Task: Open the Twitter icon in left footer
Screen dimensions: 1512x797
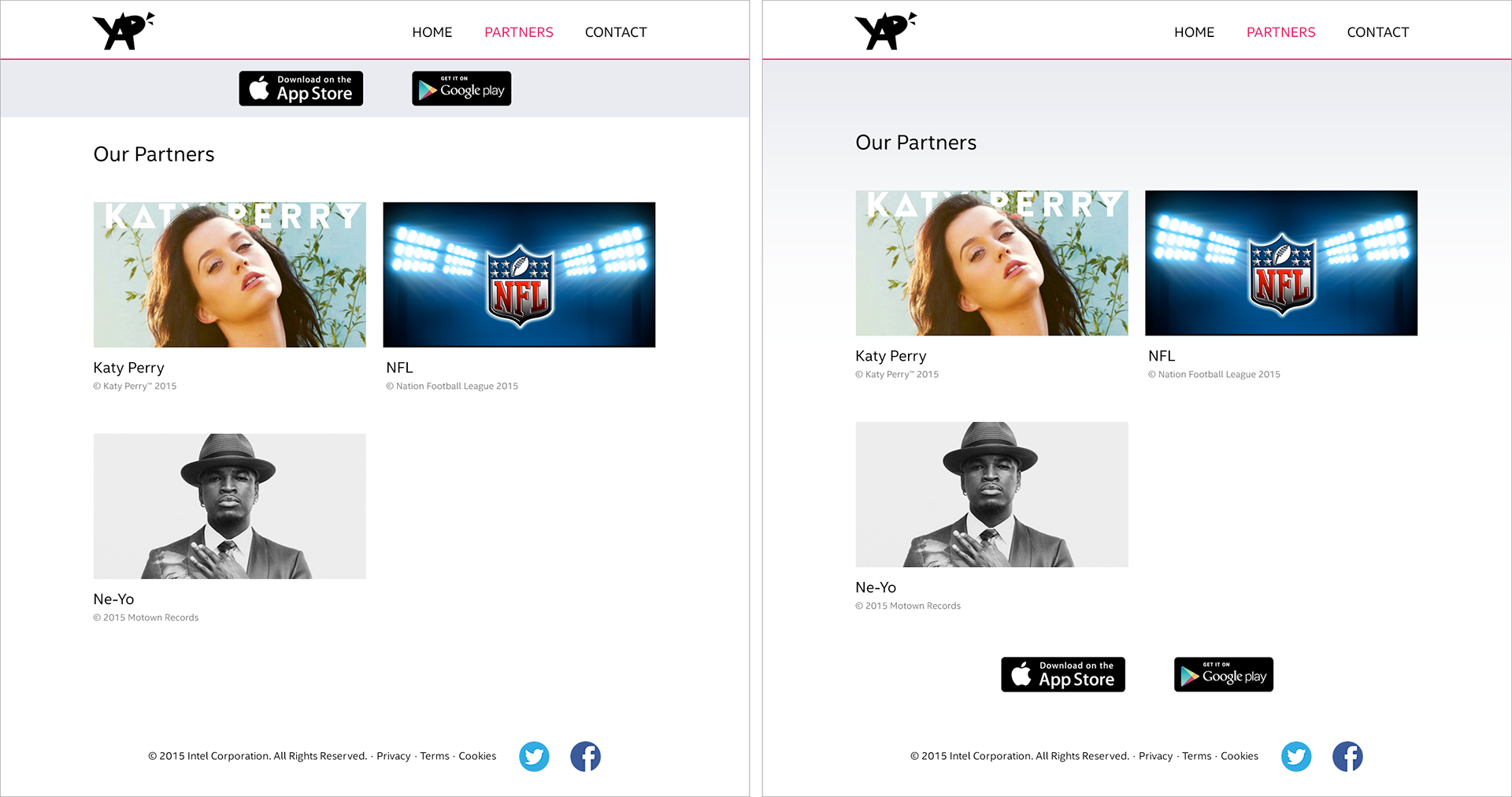Action: click(534, 756)
